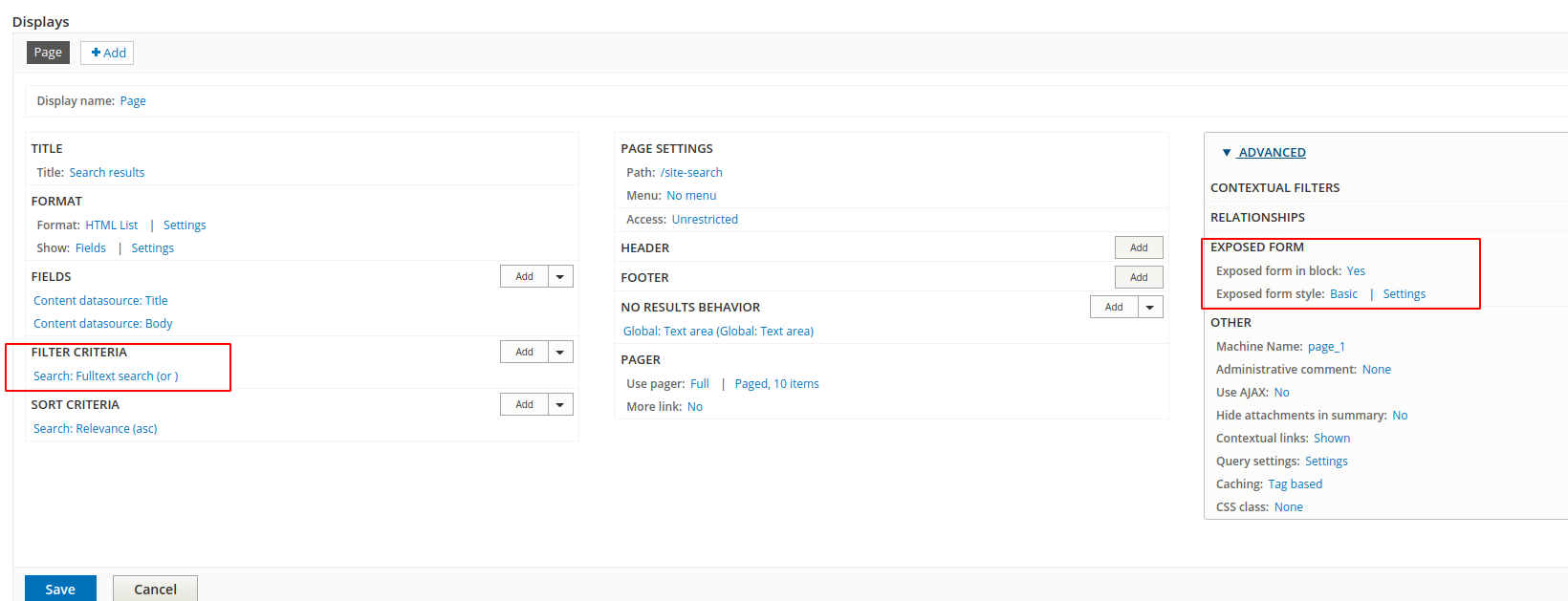1568x601 pixels.
Task: Edit Machine Name page_1
Action: (x=1326, y=347)
